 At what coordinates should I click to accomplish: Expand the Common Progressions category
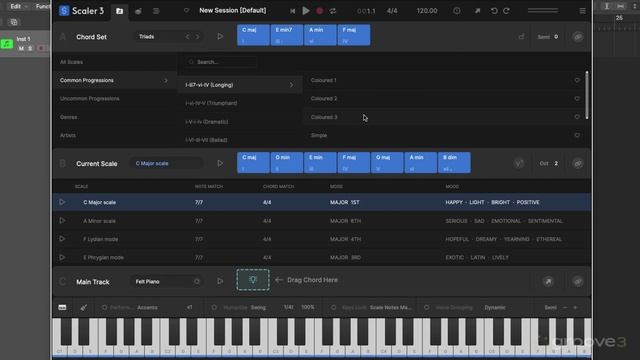coord(114,80)
